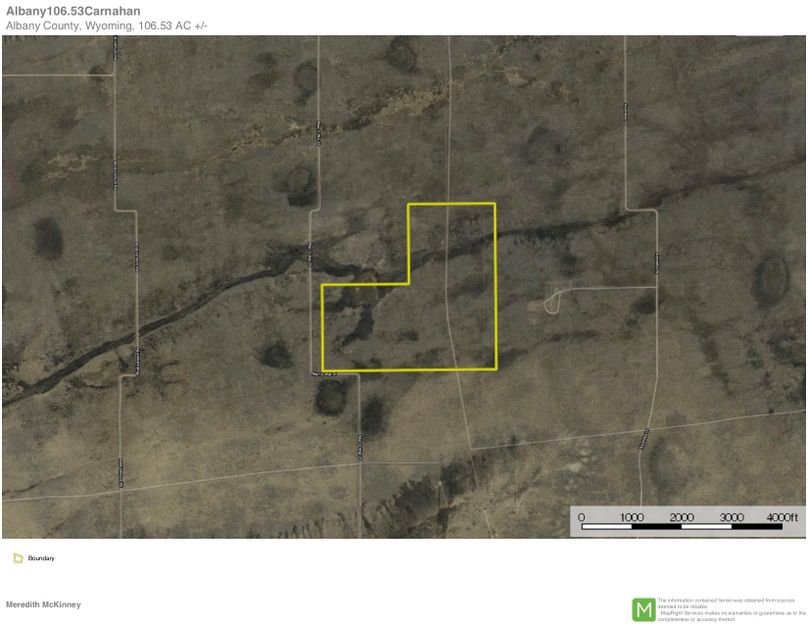Click the green MapRight M logo

tap(644, 609)
